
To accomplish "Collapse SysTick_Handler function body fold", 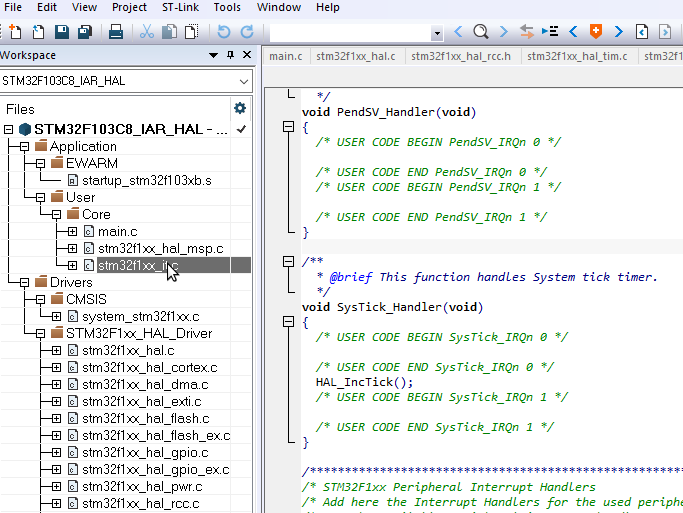I will 288,322.
